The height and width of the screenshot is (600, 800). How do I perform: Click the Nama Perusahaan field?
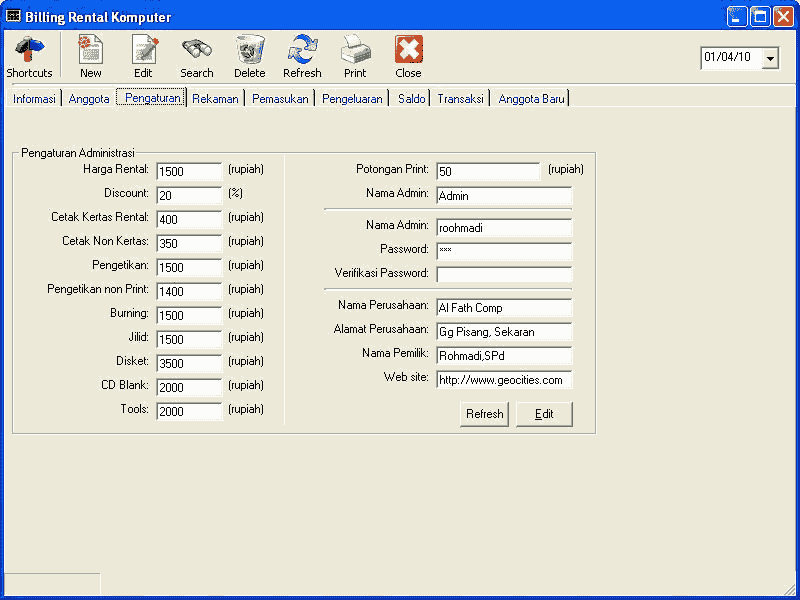[504, 308]
